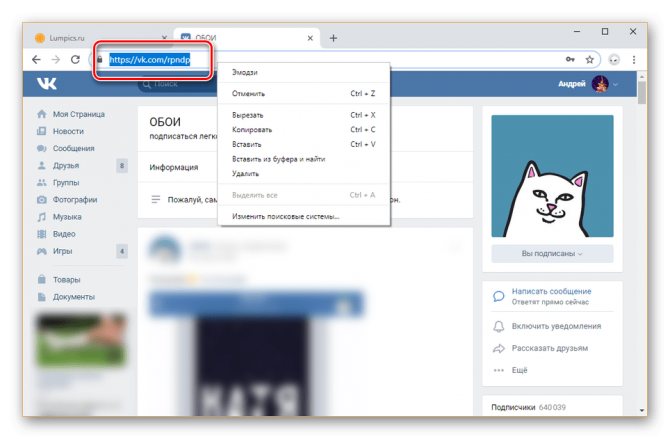
Task: Click the document icon beside Документы
Action: [41, 297]
